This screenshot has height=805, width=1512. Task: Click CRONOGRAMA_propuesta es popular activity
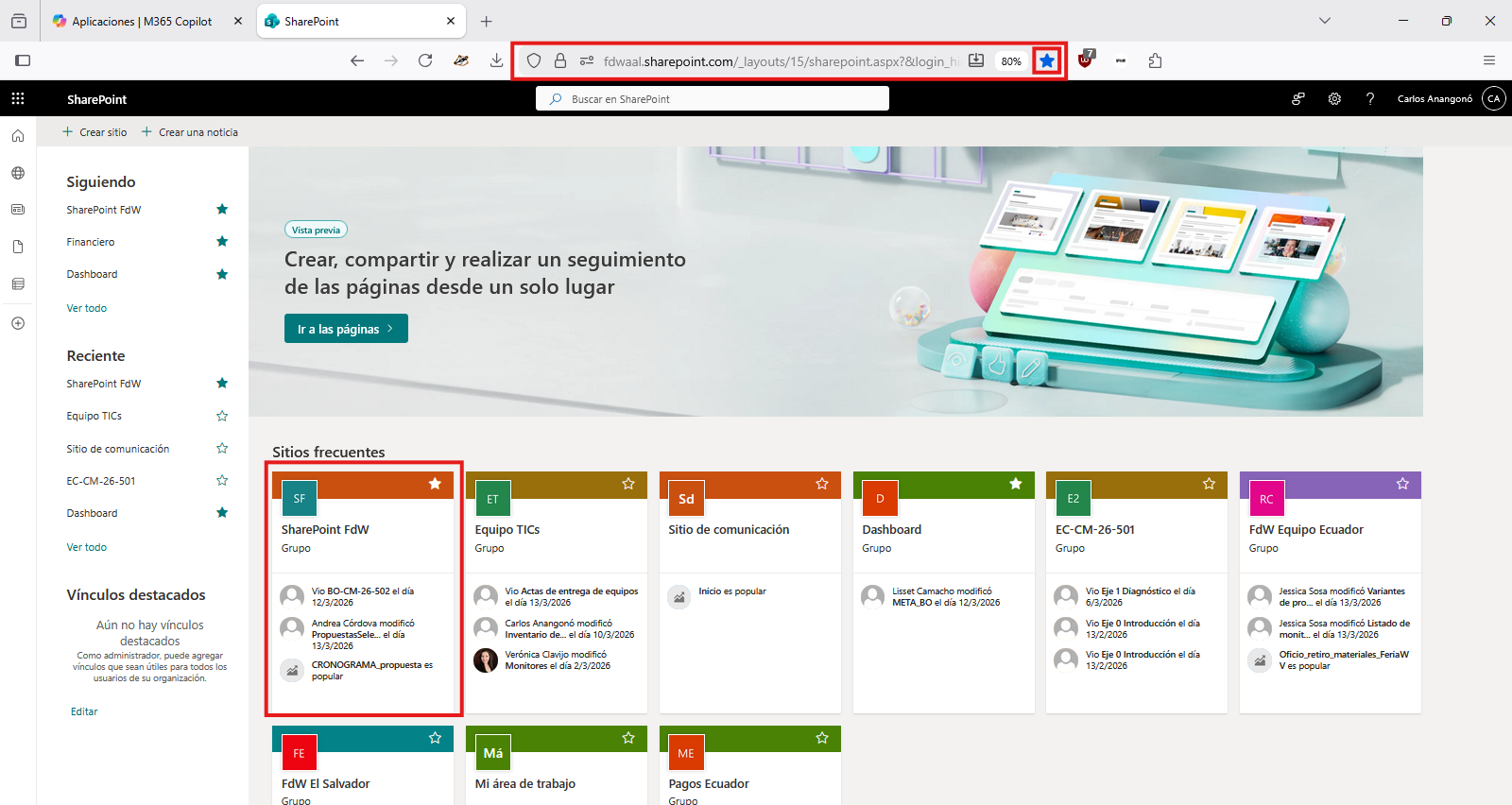[372, 671]
